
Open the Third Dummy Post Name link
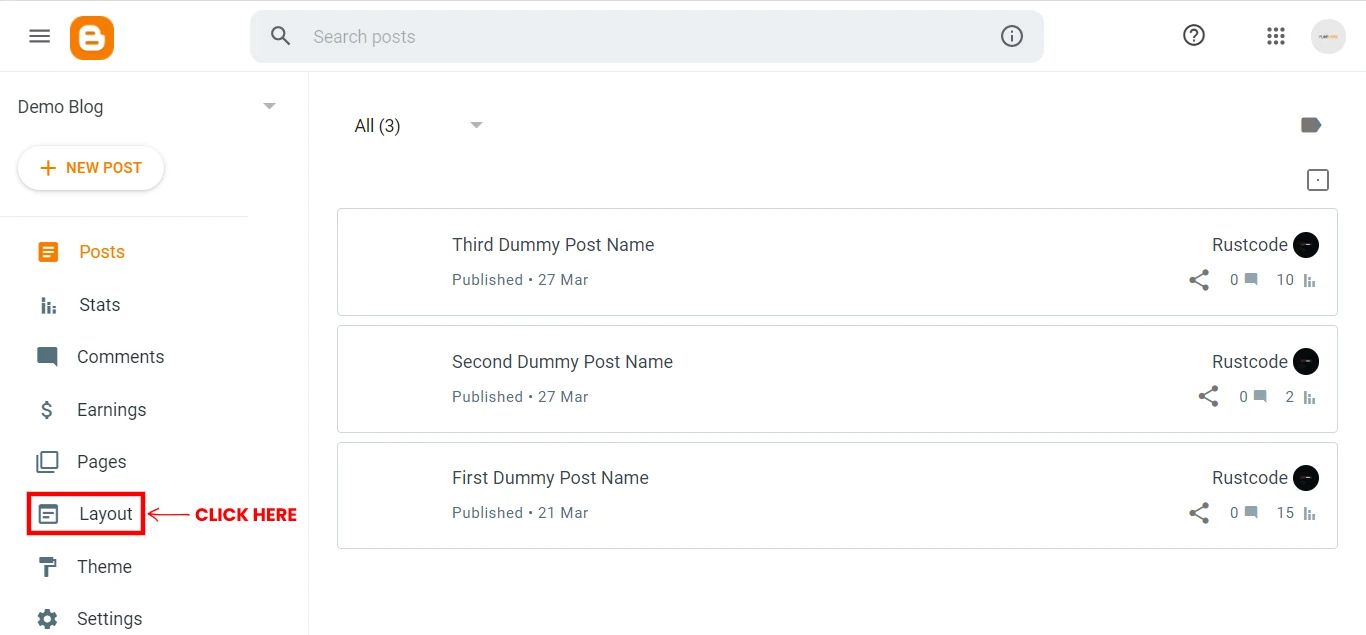pos(553,244)
